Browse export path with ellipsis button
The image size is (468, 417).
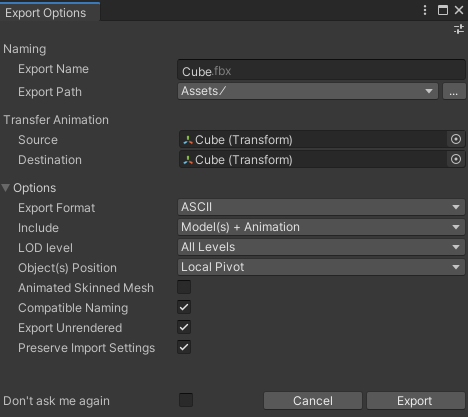[x=454, y=91]
